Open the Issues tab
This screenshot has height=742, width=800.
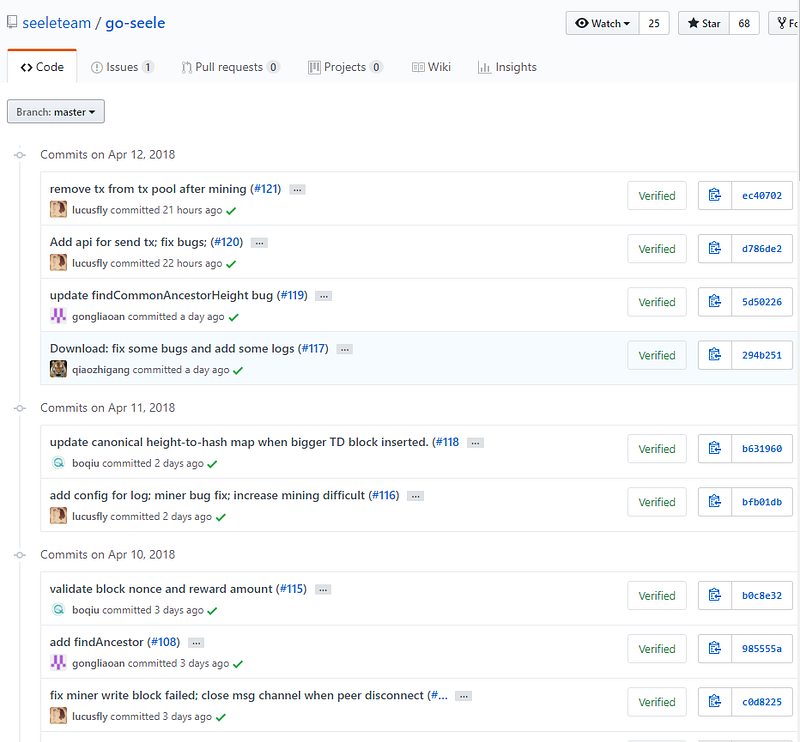click(x=122, y=67)
